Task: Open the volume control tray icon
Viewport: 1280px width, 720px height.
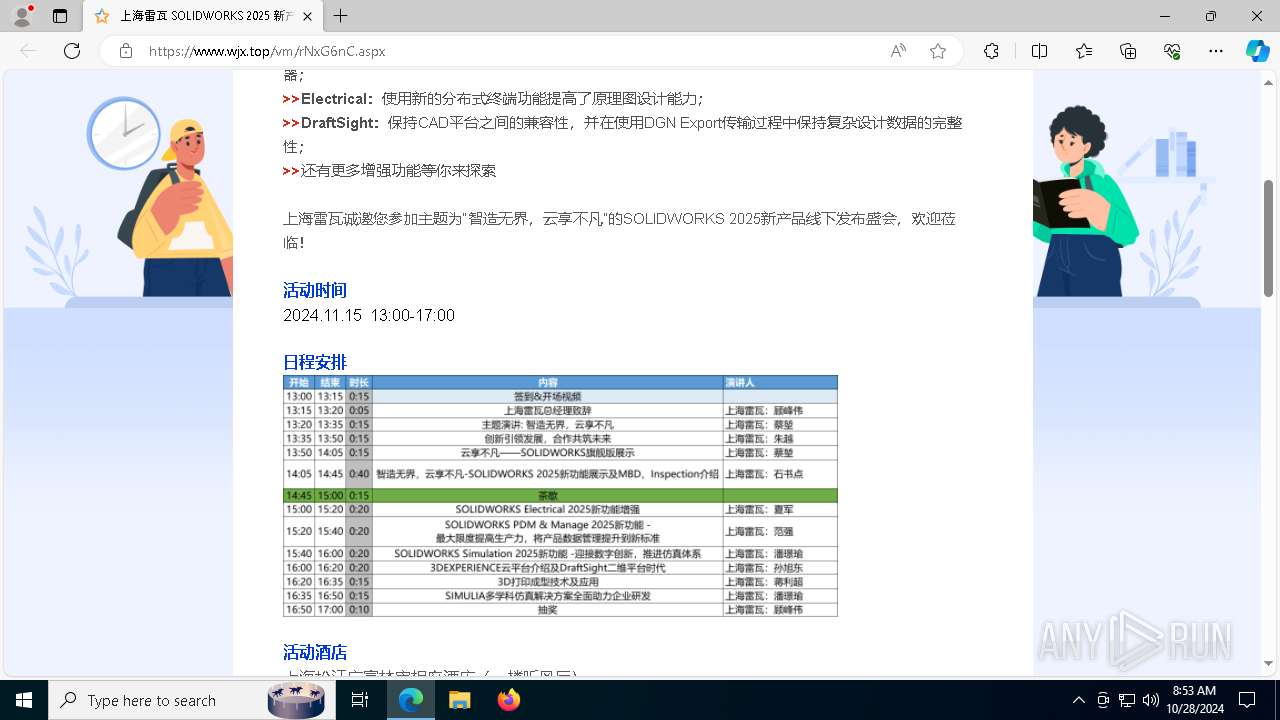Action: [1151, 700]
